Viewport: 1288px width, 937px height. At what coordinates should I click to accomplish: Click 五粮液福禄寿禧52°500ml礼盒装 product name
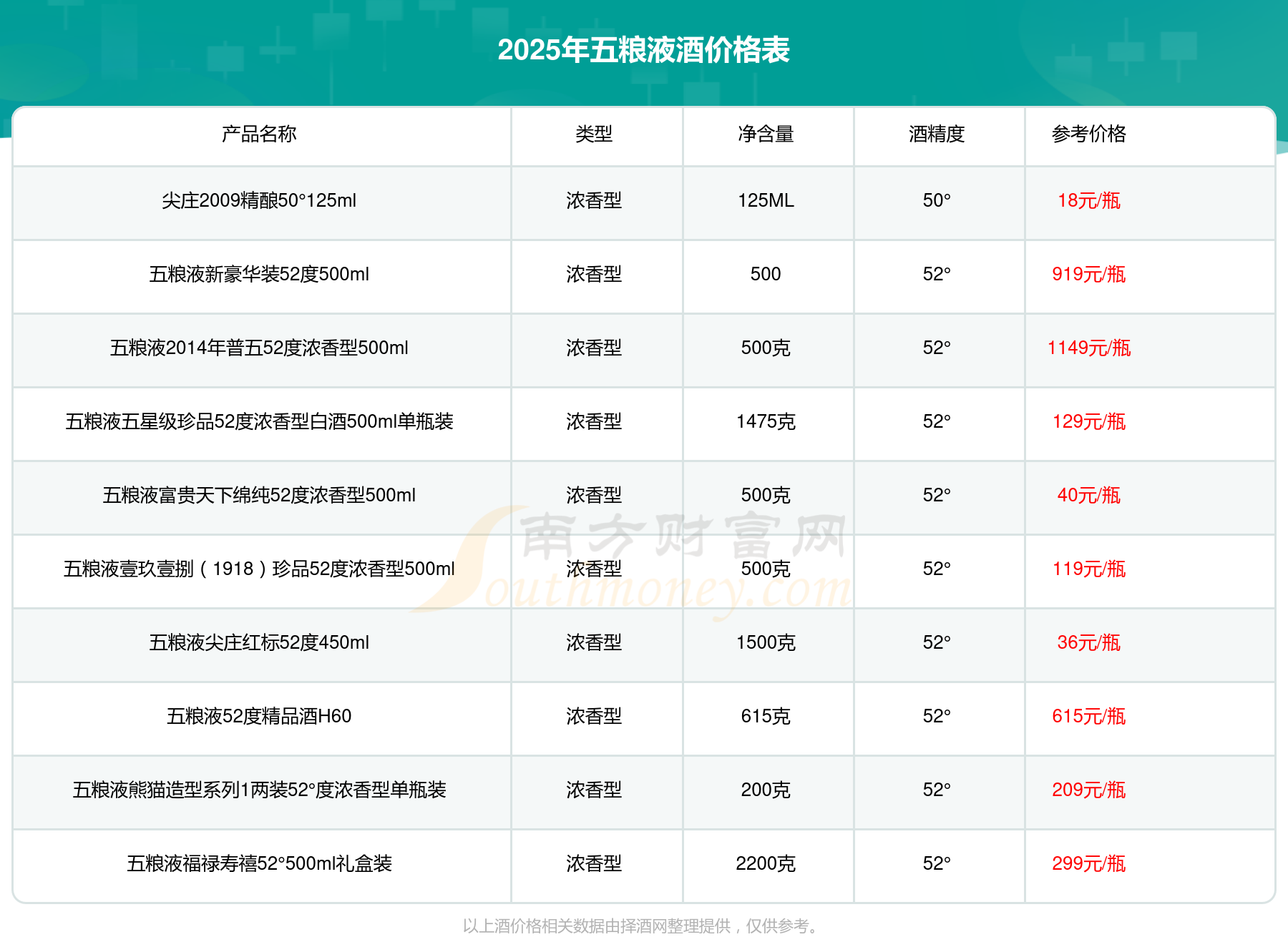(259, 863)
